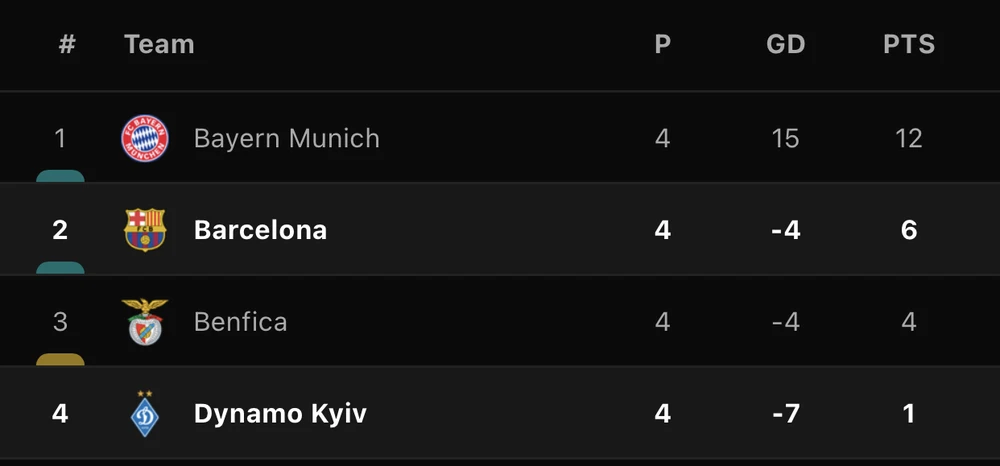This screenshot has height=466, width=1000.
Task: Click the P played column header
Action: click(x=662, y=45)
